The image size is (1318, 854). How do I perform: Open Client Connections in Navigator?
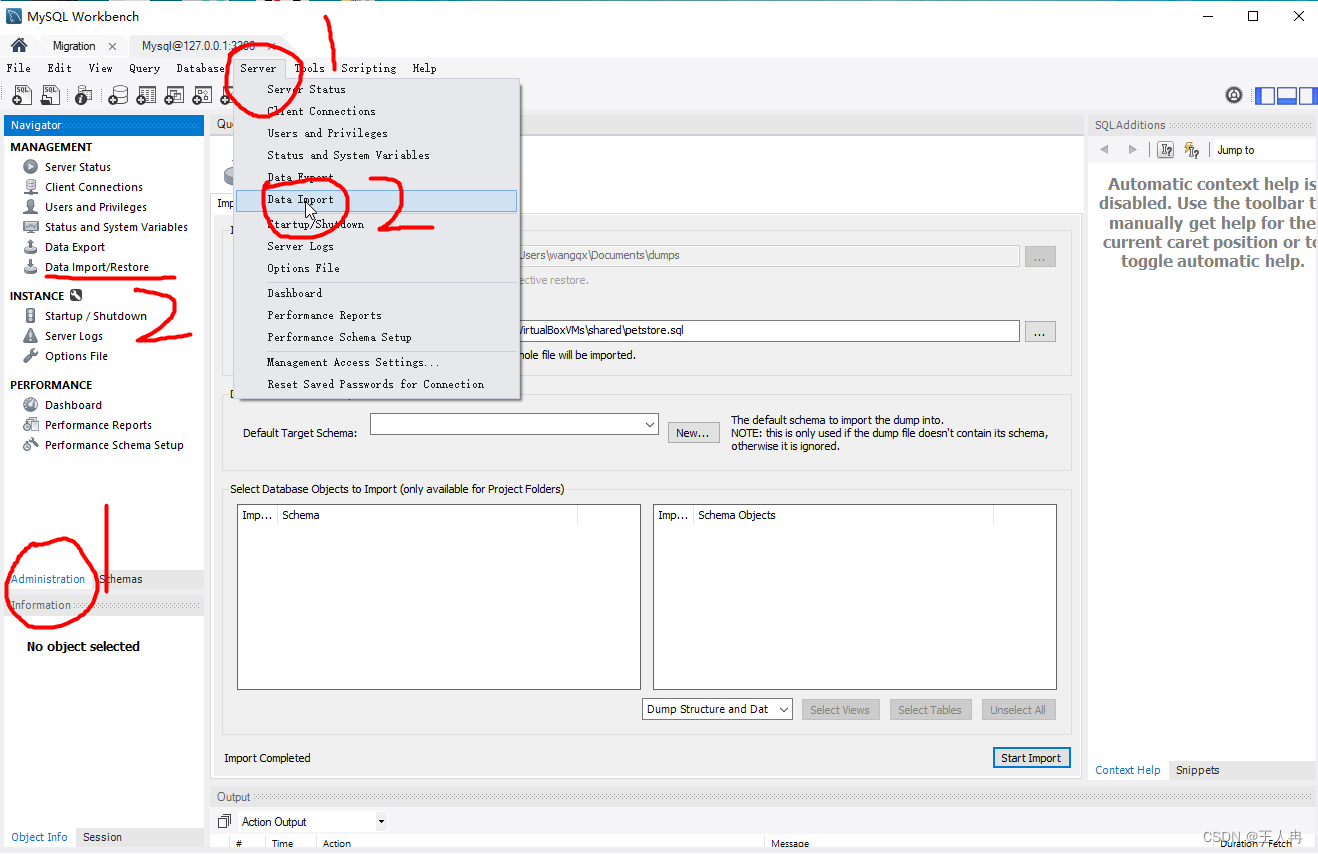pyautogui.click(x=94, y=187)
